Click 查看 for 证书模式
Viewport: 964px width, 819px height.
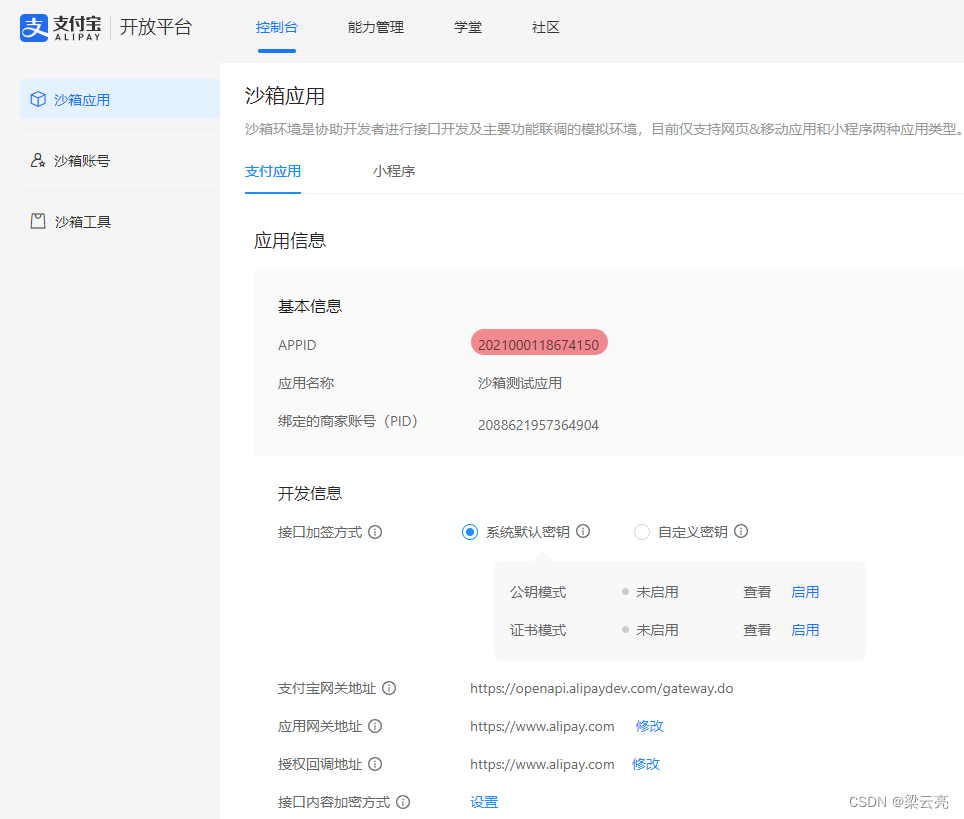click(x=757, y=630)
